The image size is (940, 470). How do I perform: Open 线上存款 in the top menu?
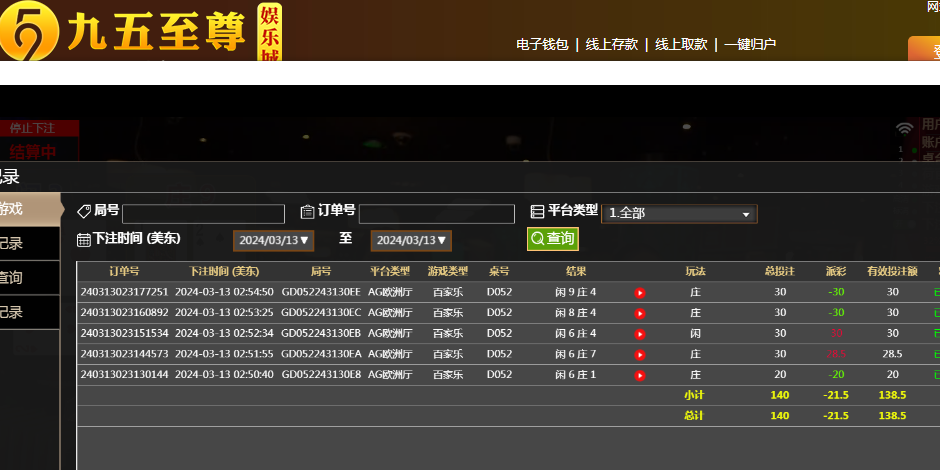coord(611,45)
